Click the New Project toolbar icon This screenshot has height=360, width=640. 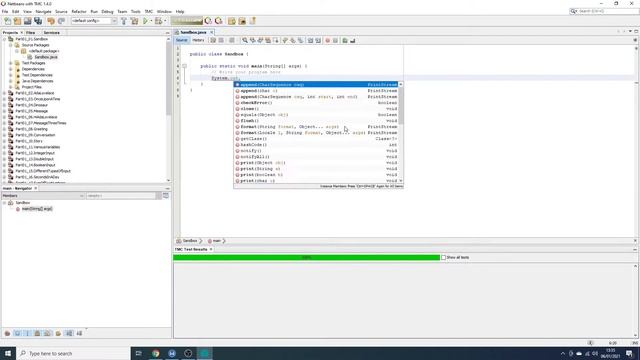(17, 21)
